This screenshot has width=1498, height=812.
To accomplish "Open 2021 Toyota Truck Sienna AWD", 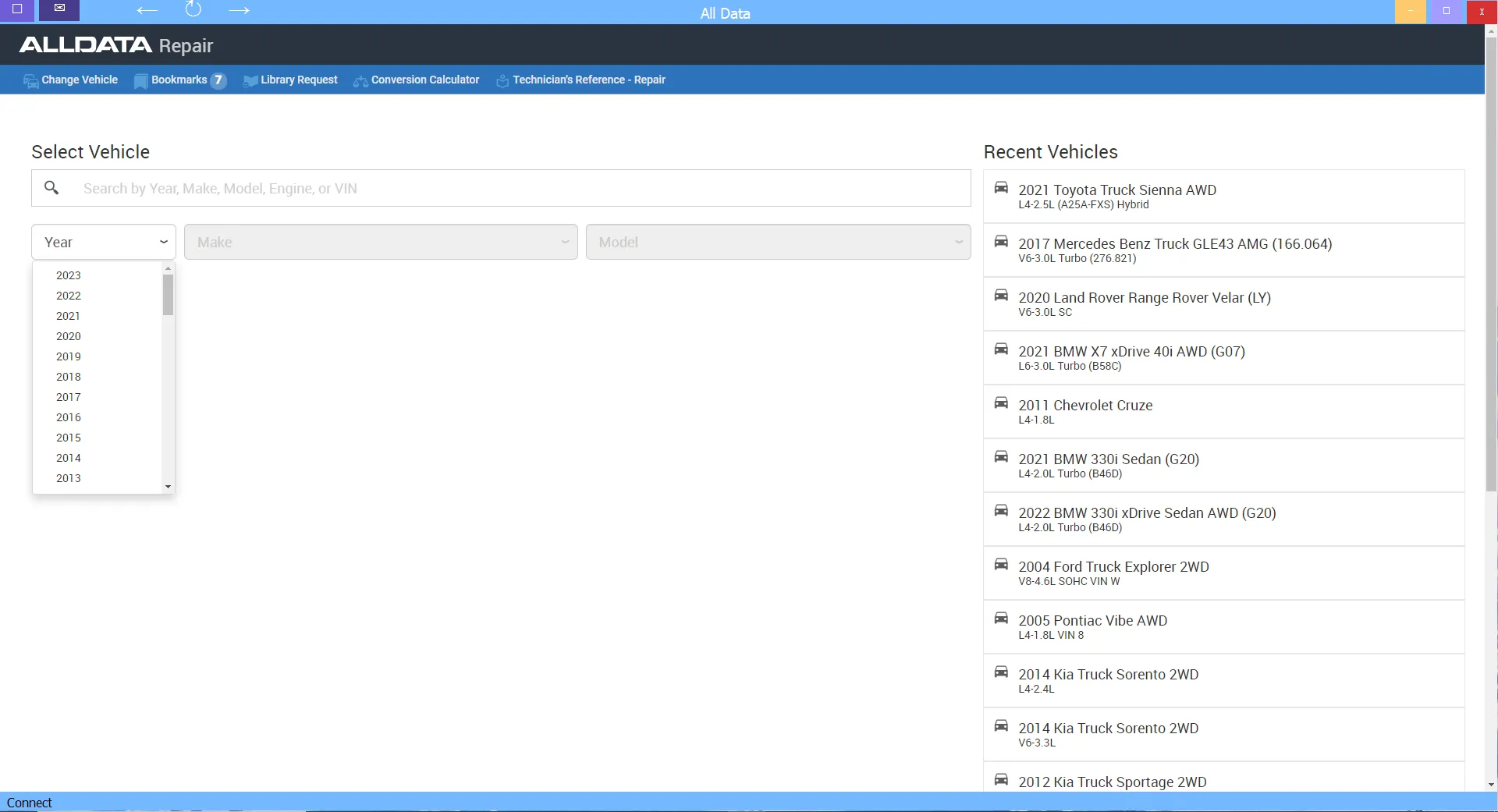I will pyautogui.click(x=1223, y=197).
